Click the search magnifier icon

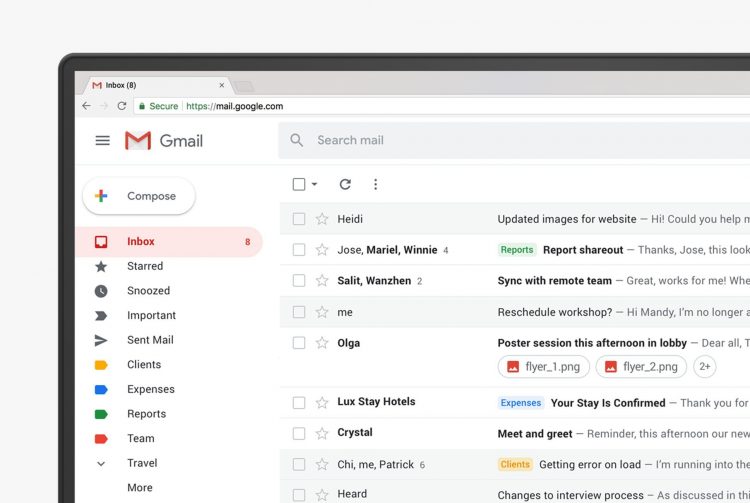pos(297,140)
